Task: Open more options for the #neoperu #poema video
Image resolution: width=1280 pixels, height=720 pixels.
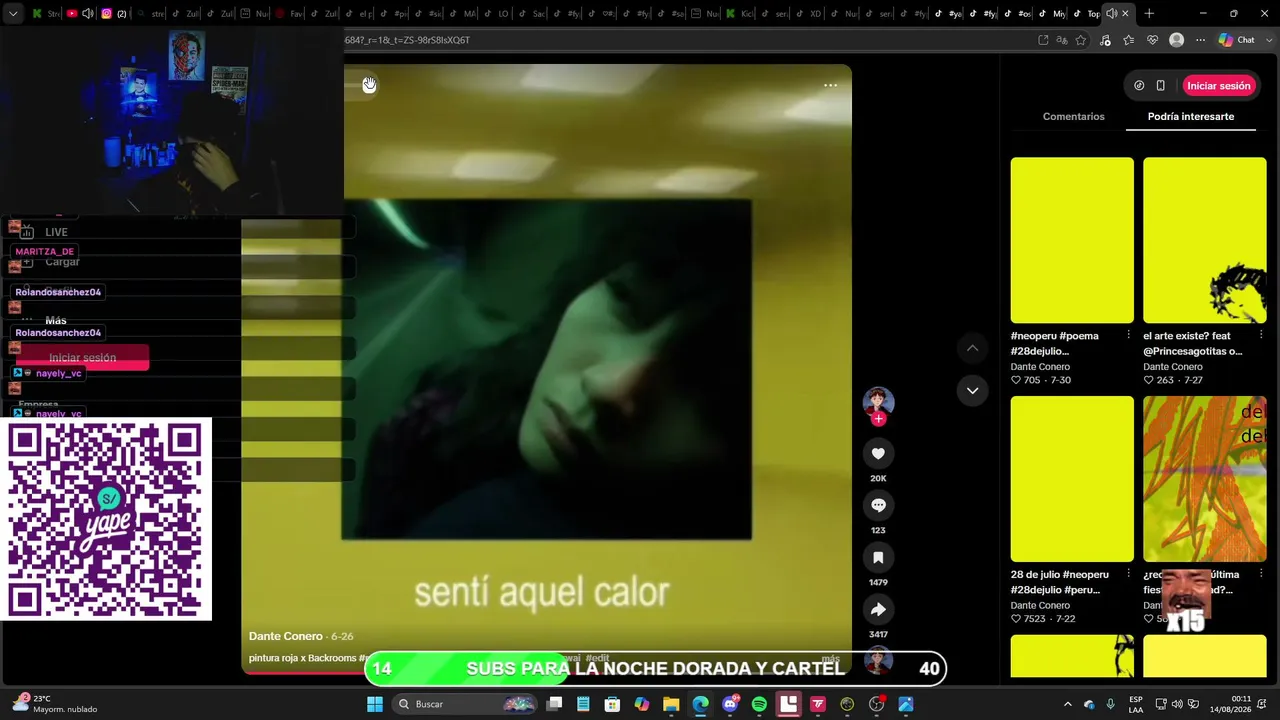Action: pos(1128,336)
